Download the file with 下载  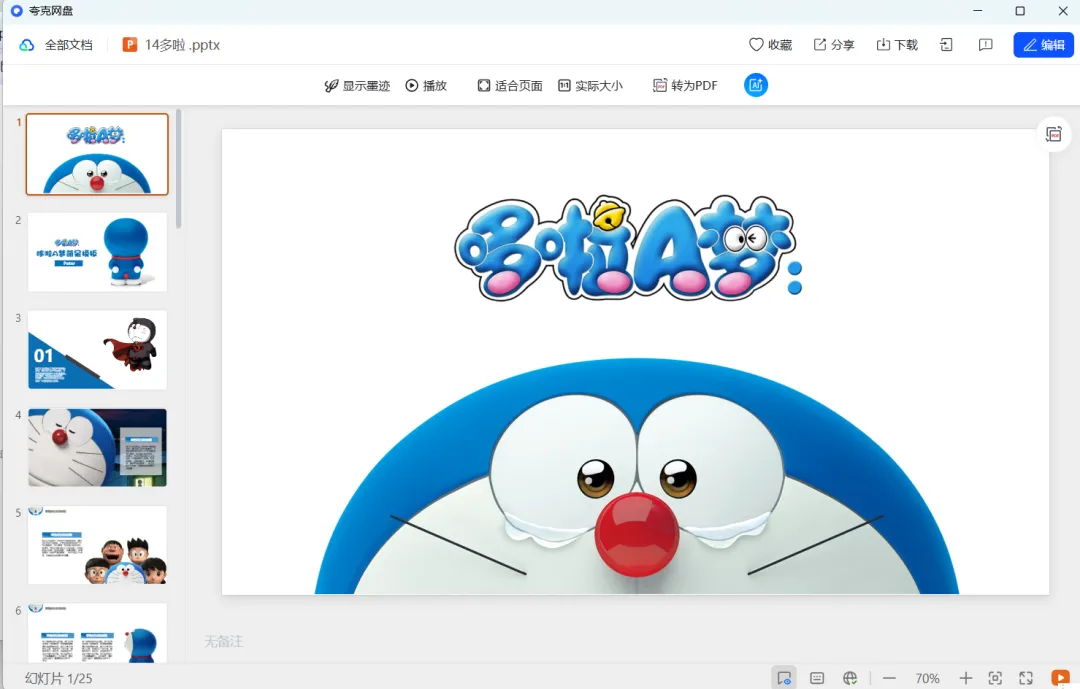(x=897, y=45)
